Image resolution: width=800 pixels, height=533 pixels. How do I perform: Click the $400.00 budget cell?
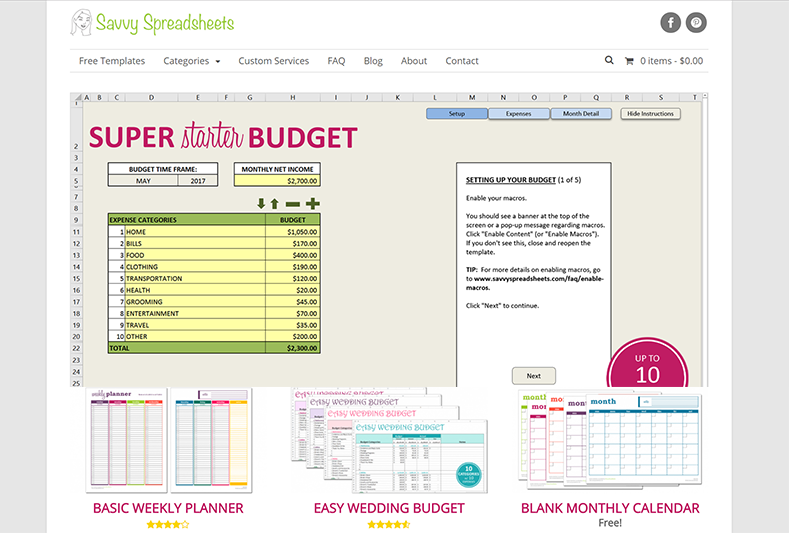pyautogui.click(x=293, y=255)
